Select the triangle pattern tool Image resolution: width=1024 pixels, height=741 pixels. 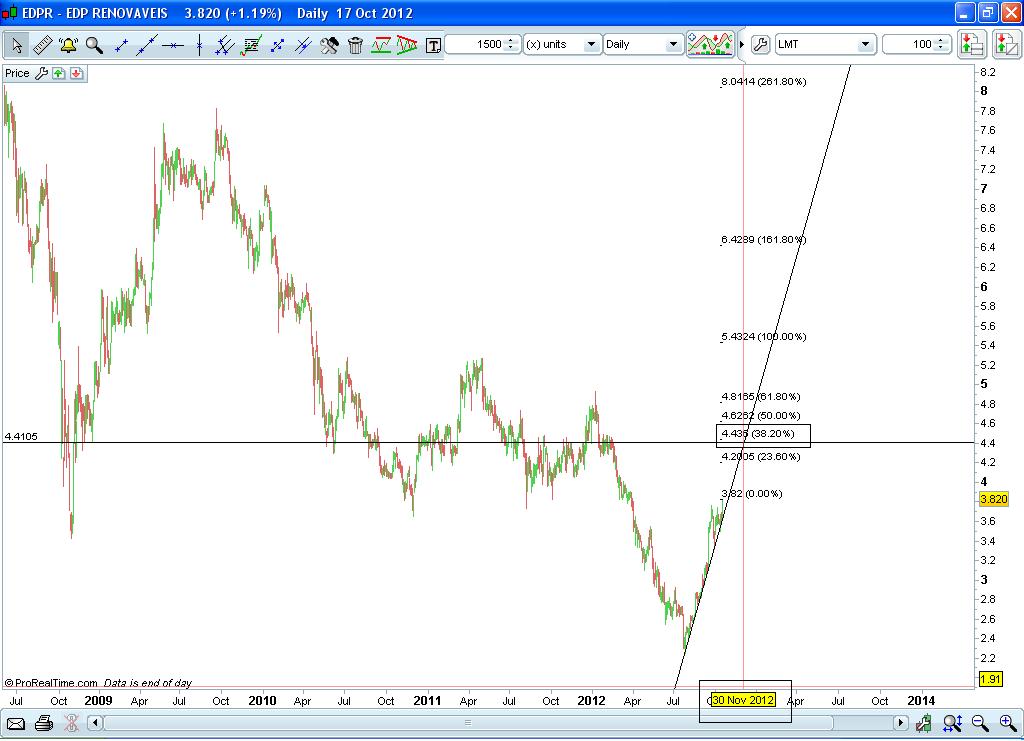407,45
